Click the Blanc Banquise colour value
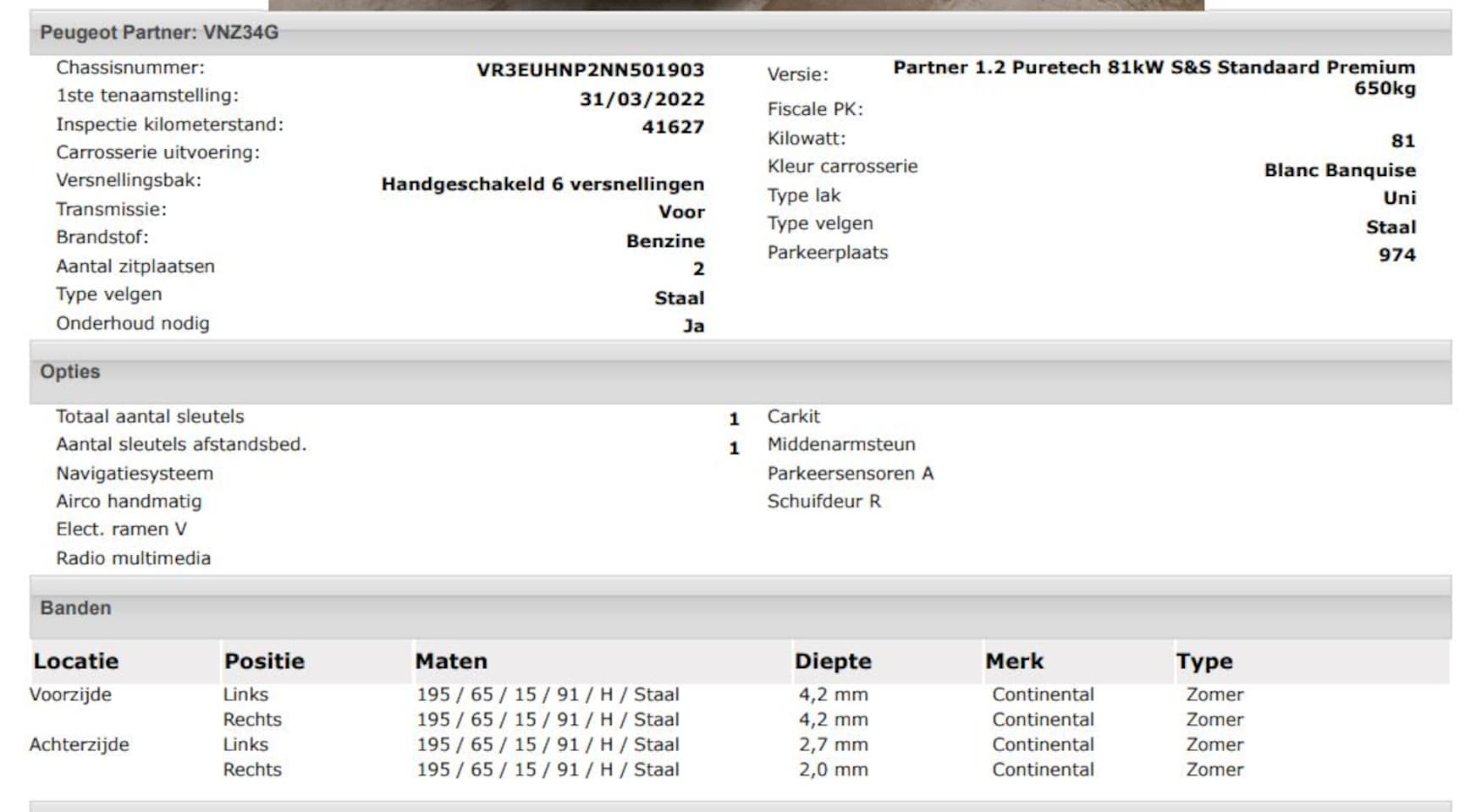Screen dimensions: 1476x812 pos(1340,170)
